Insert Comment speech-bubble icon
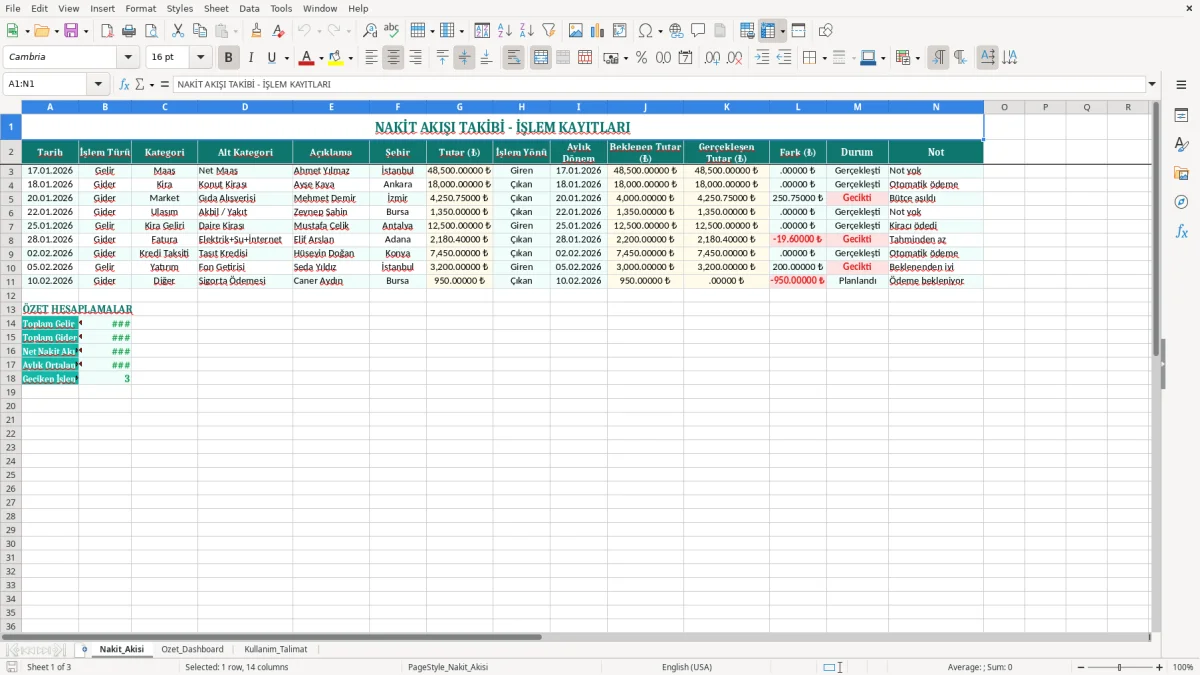The image size is (1200, 675). click(698, 31)
